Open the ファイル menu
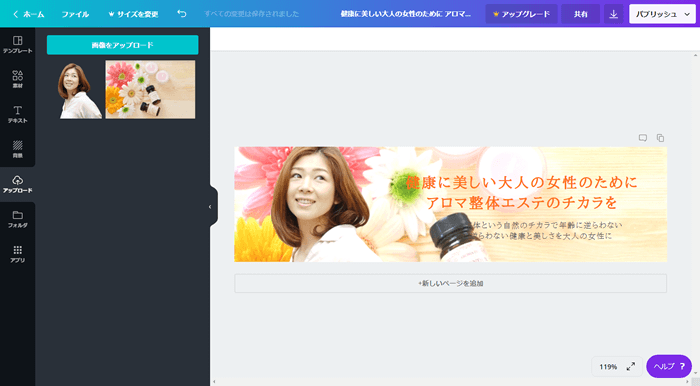Viewport: 700px width, 386px height. (75, 14)
